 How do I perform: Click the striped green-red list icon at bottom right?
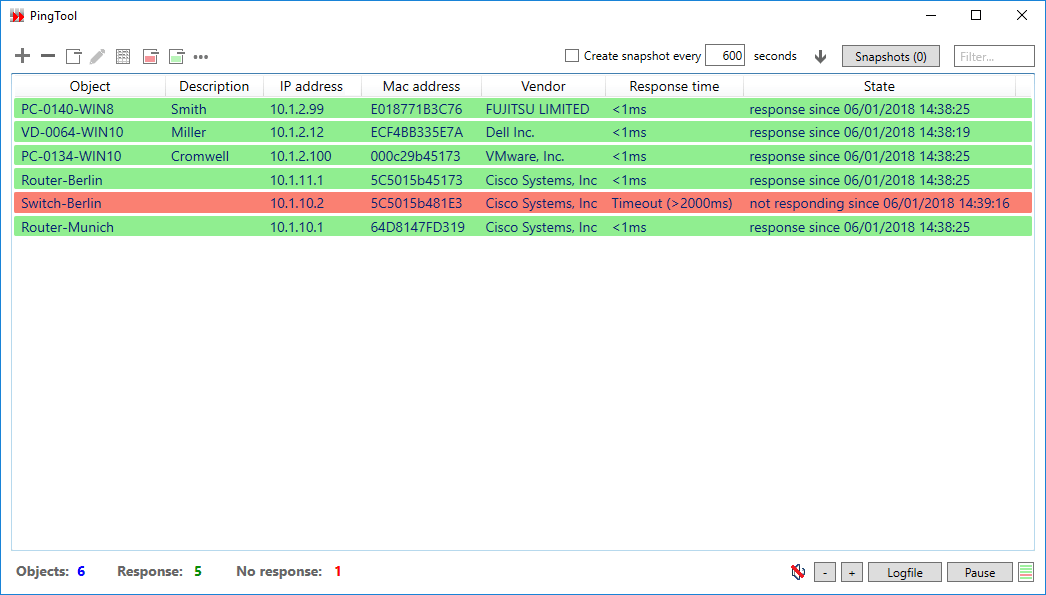coord(1026,572)
